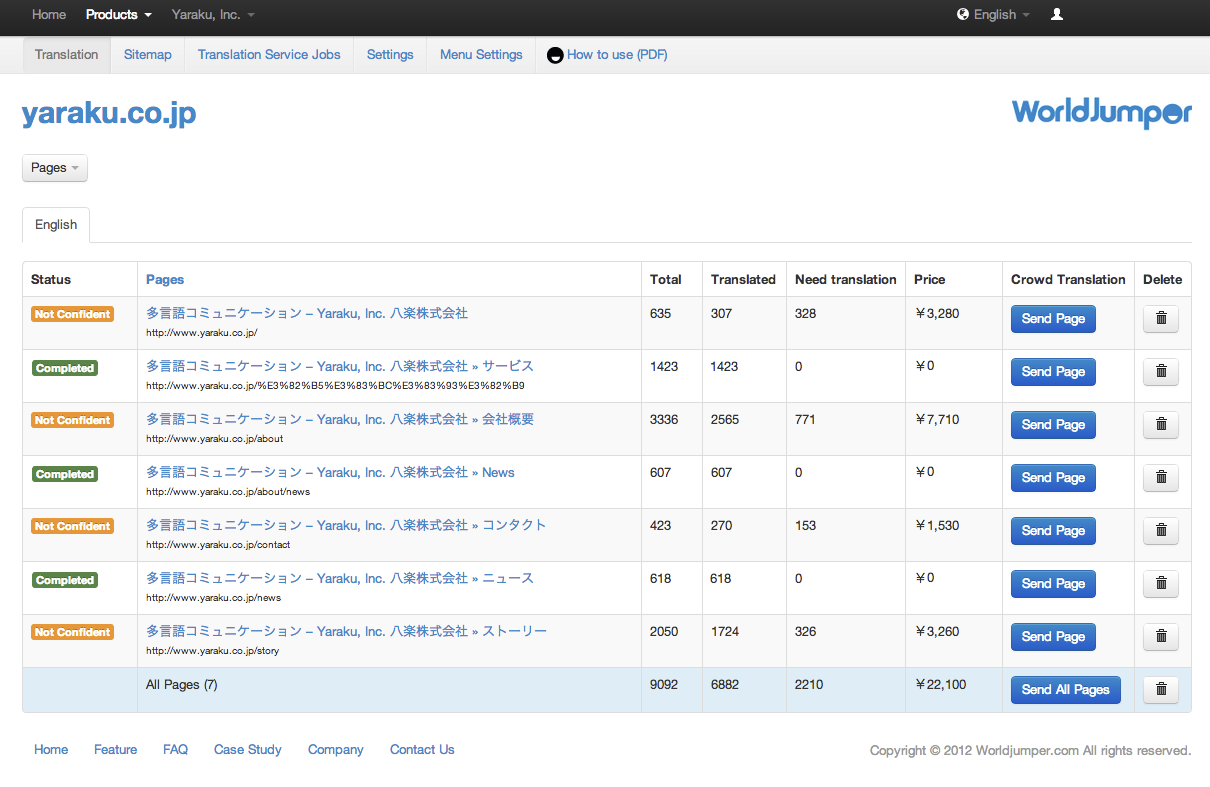Click trash icon for the サービス page row
This screenshot has width=1210, height=787.
pos(1161,372)
